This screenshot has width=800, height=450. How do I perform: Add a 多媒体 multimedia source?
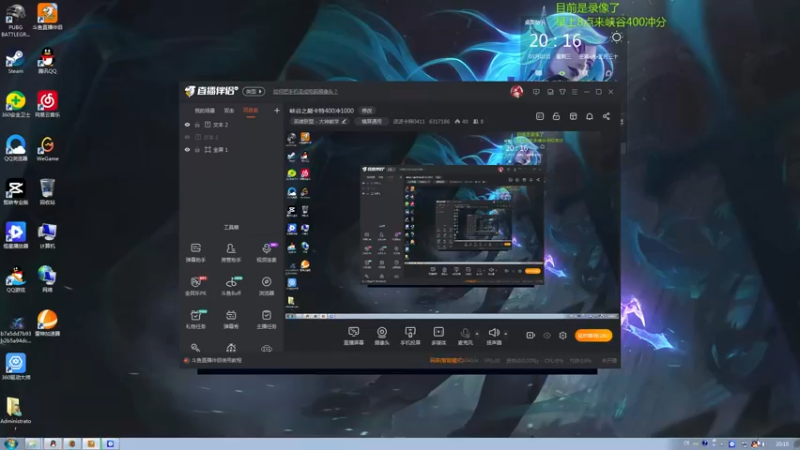coord(439,336)
